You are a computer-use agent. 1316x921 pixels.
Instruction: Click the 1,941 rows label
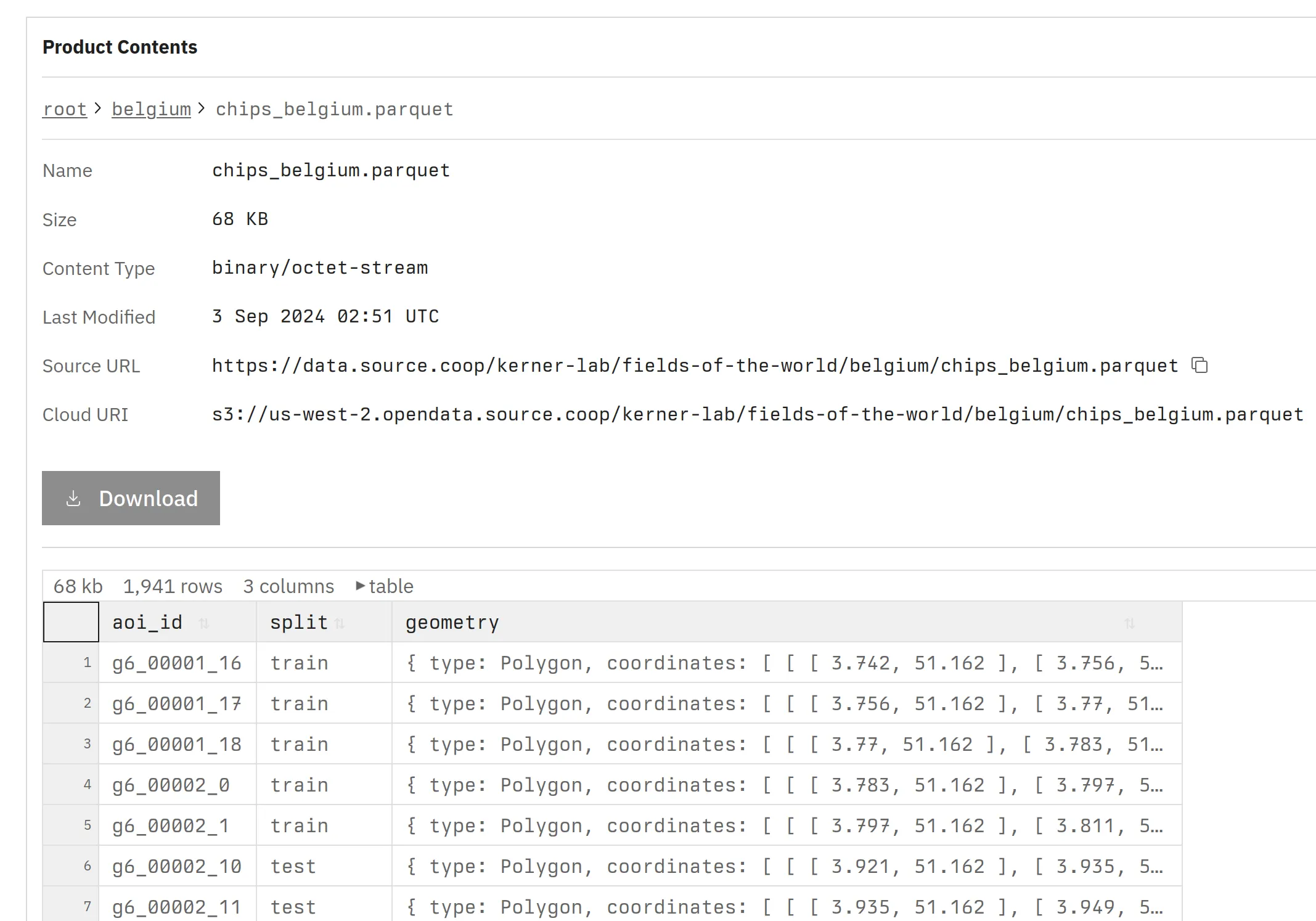pos(173,586)
